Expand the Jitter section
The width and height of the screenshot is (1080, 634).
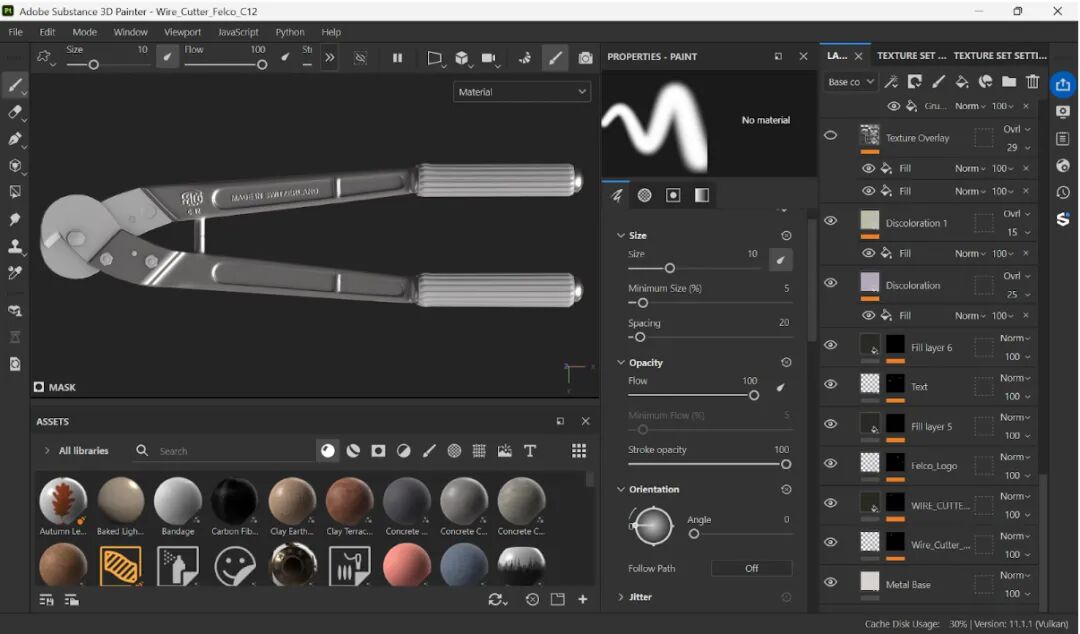tap(621, 597)
